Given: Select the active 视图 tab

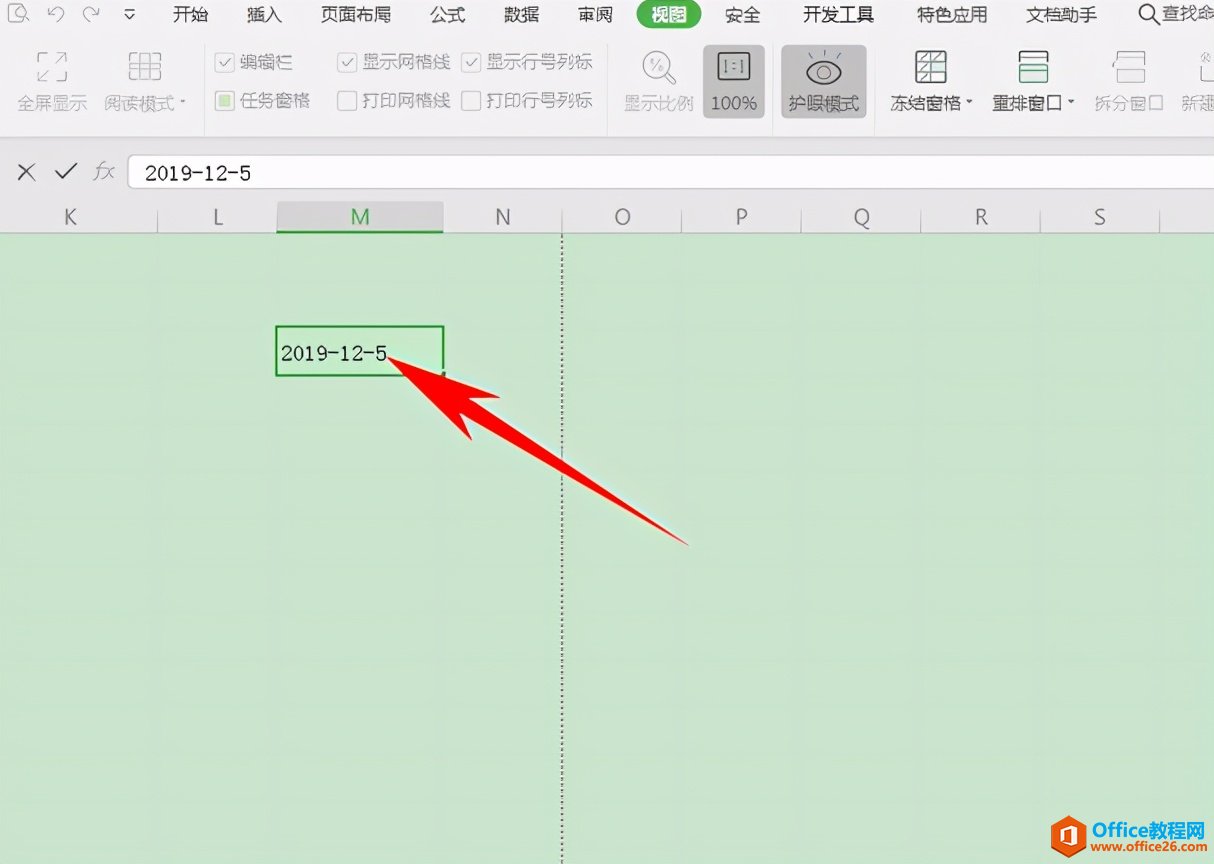Looking at the screenshot, I should pos(669,15).
